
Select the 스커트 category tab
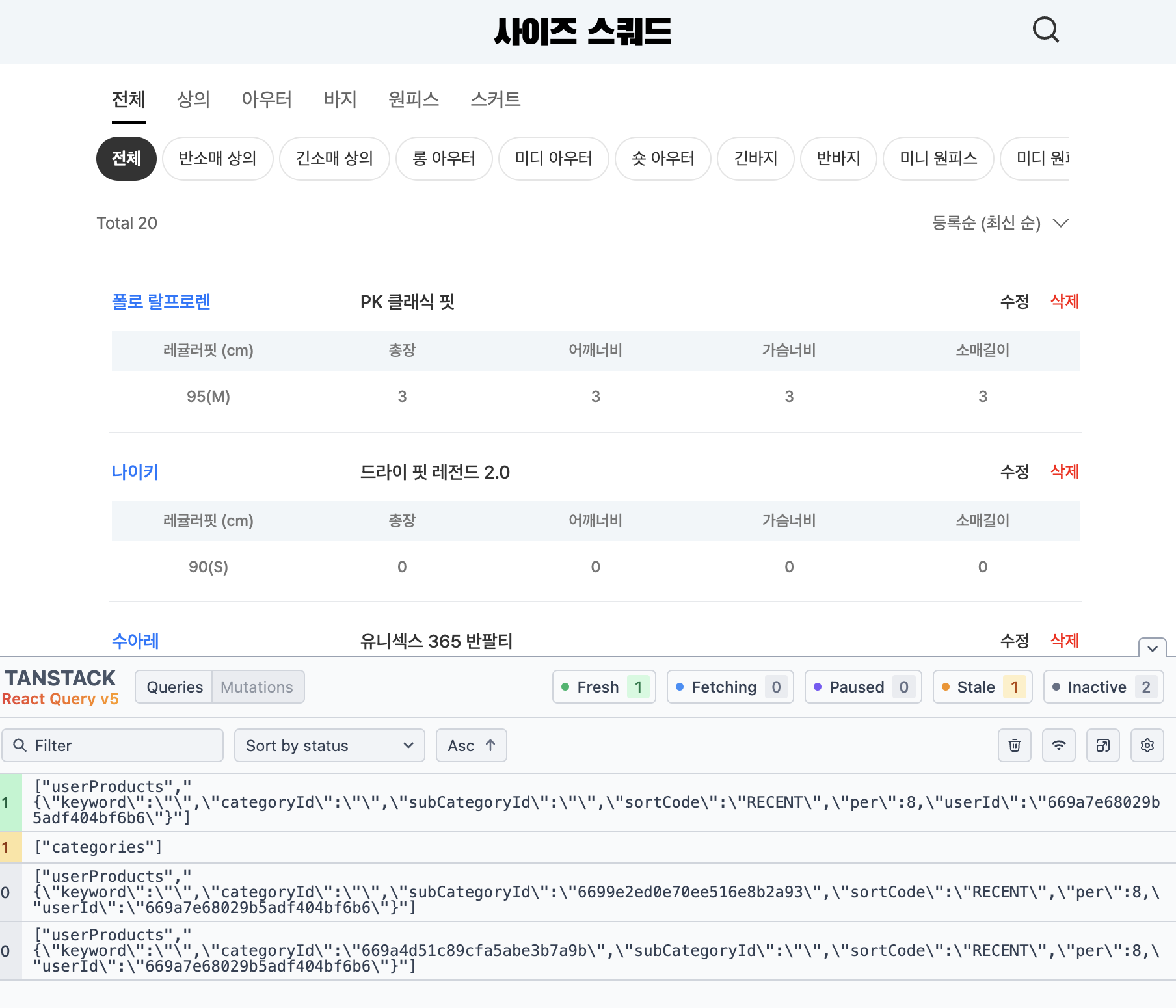tap(495, 99)
